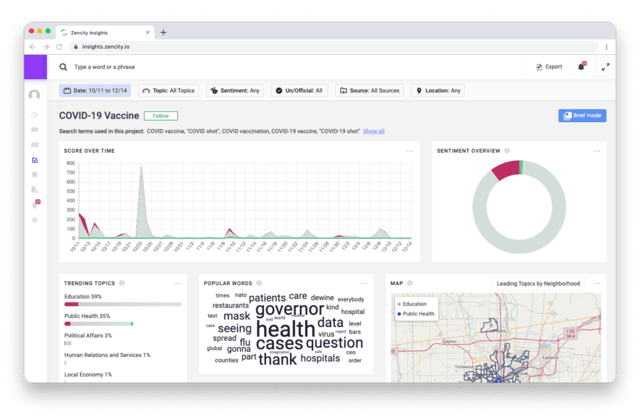This screenshot has width=640, height=418.
Task: Open the map icon in sidebar
Action: (x=35, y=145)
